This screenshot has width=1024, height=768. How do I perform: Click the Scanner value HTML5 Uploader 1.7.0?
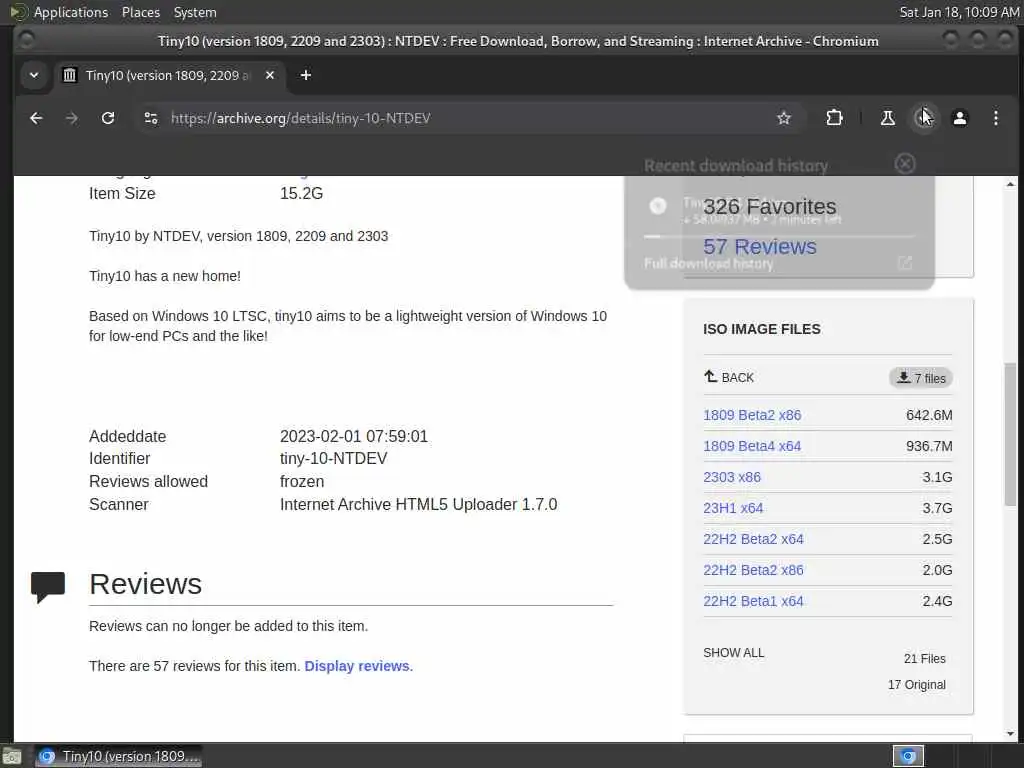[x=419, y=504]
